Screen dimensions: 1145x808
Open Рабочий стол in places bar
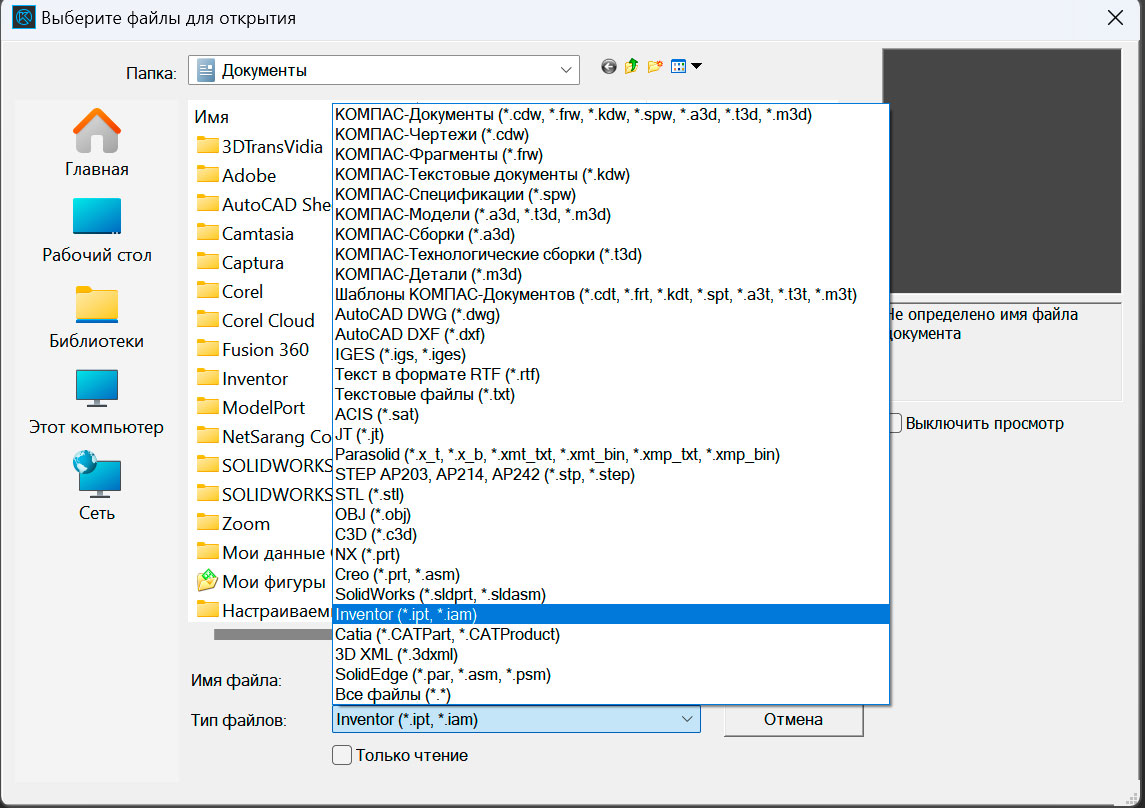point(96,231)
